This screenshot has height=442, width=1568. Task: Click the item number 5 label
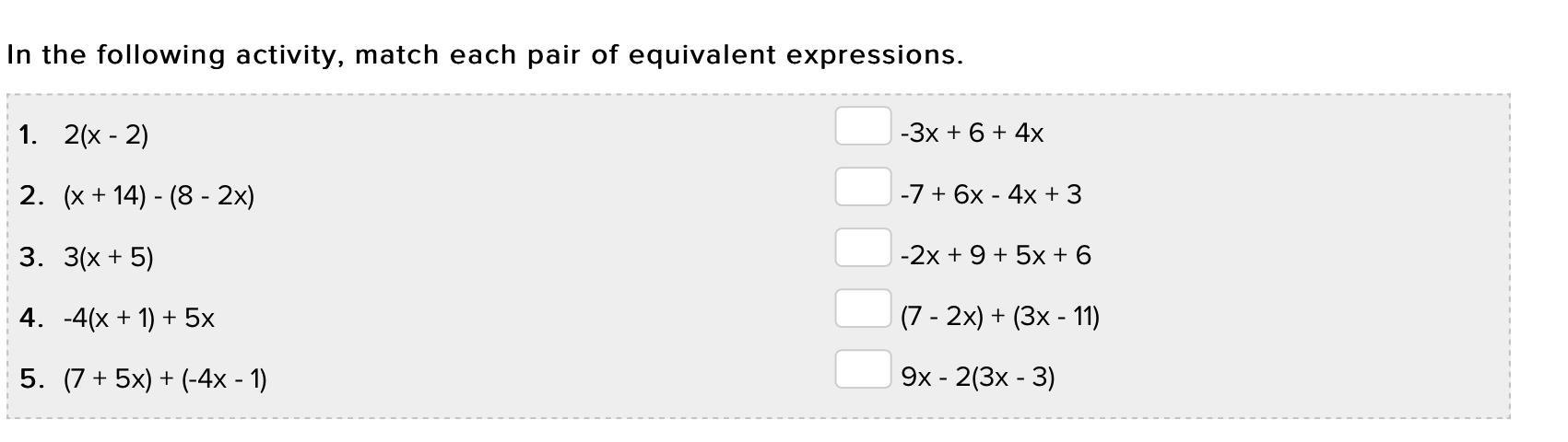click(x=31, y=378)
